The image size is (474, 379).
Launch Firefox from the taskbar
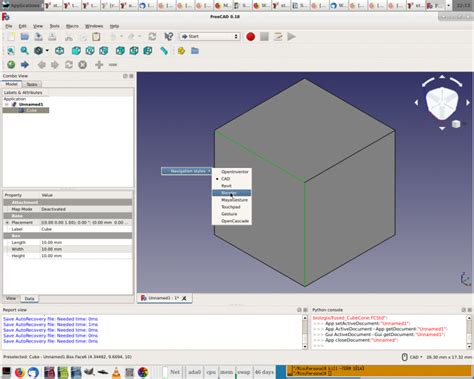[x=20, y=372]
